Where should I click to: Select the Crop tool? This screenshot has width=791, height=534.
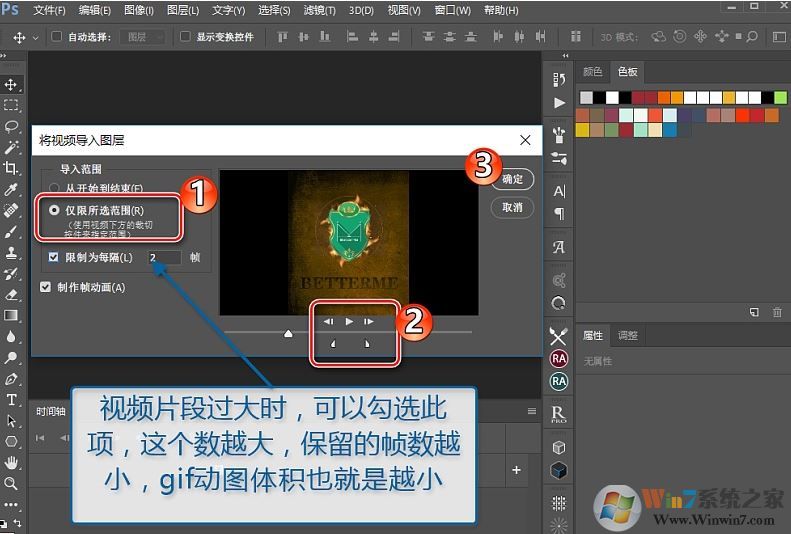click(x=11, y=168)
